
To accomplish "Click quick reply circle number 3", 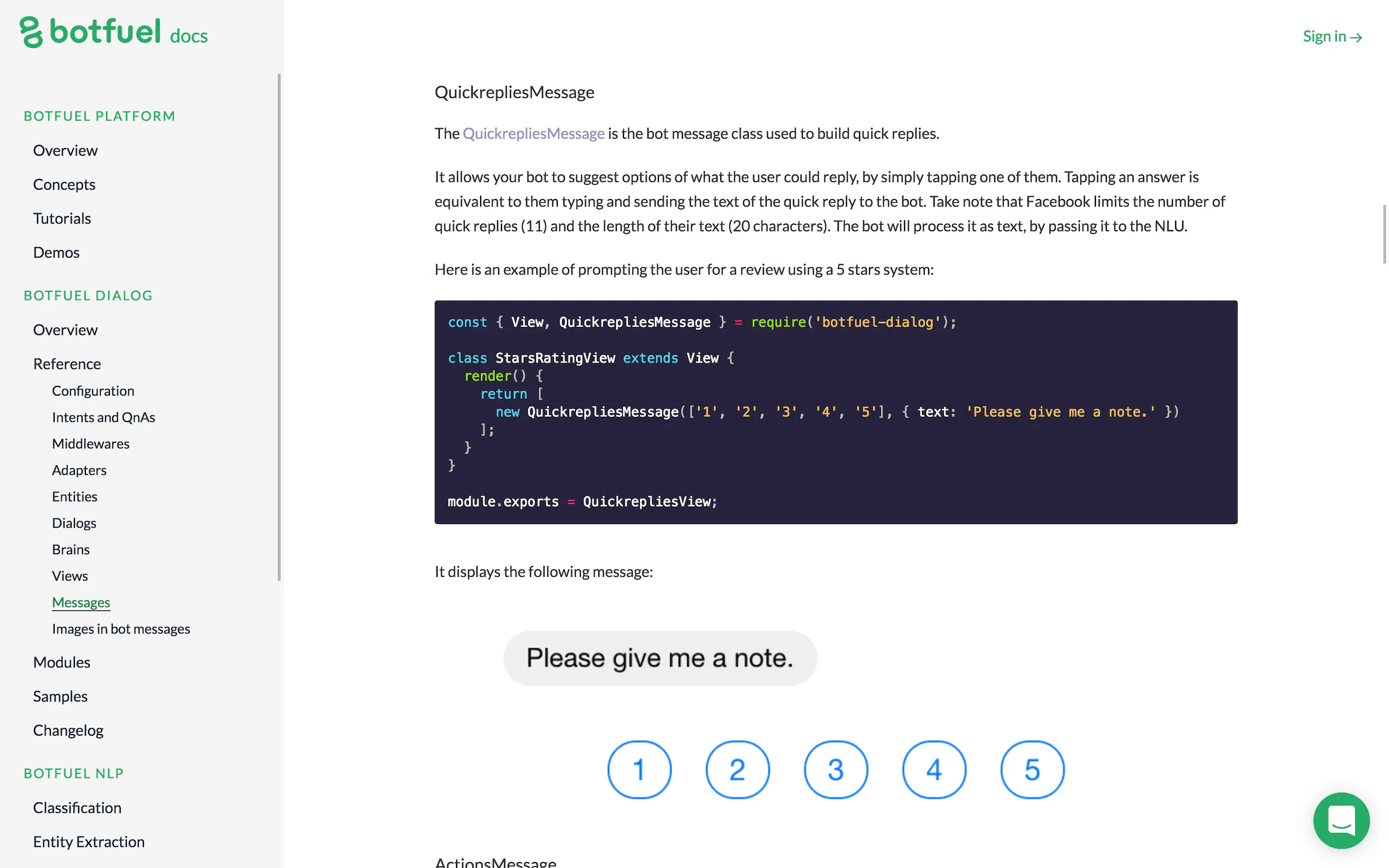I will click(836, 769).
